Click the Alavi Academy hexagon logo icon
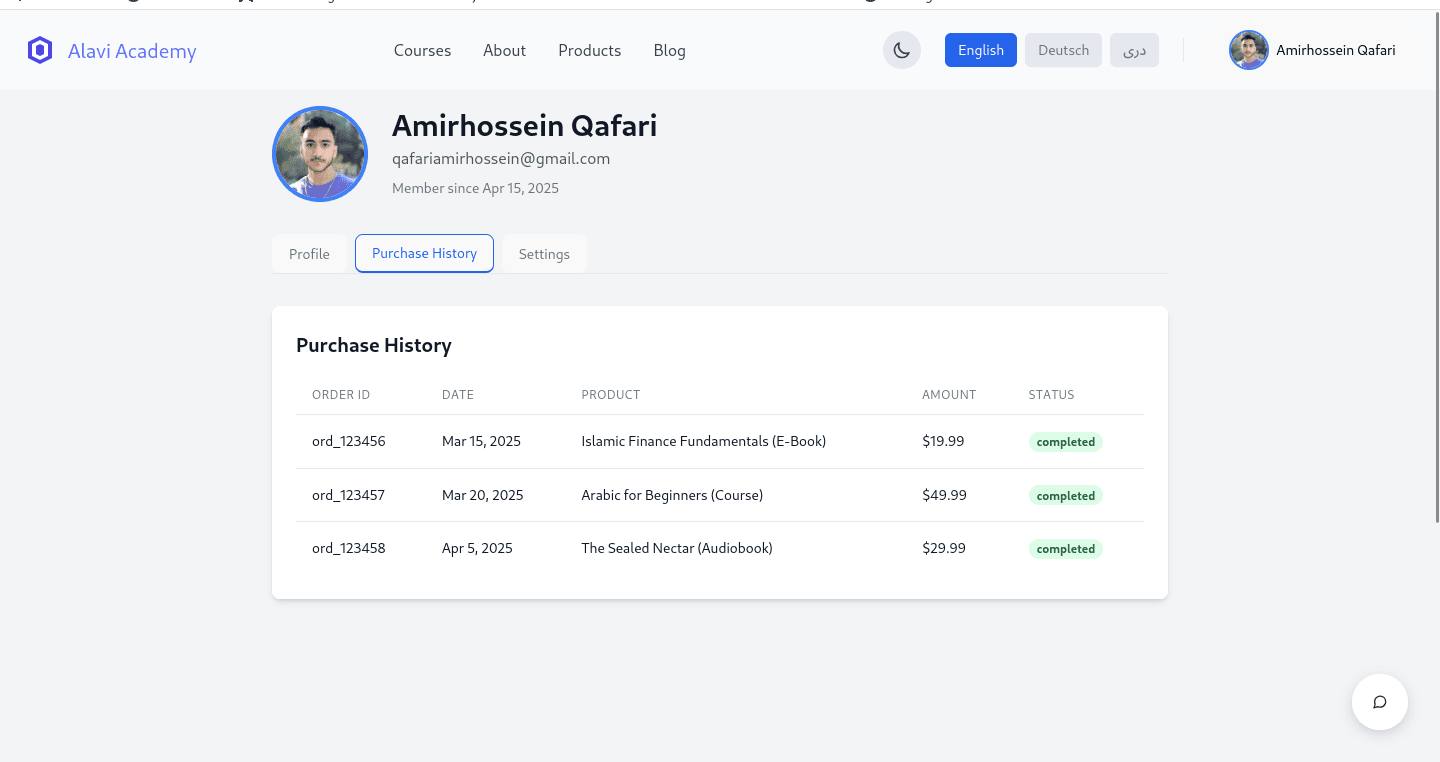This screenshot has height=762, width=1440. (40, 50)
